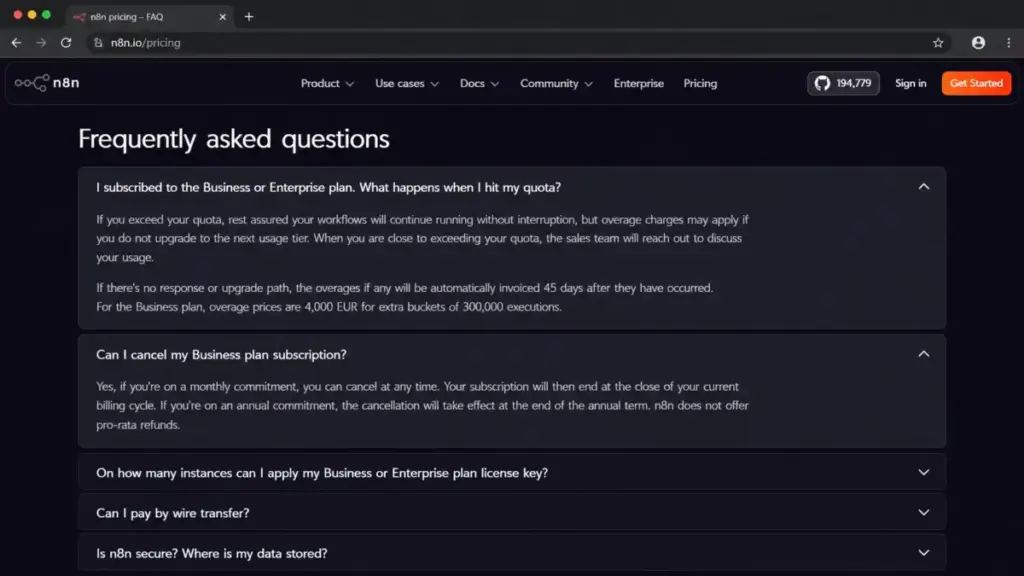Image resolution: width=1024 pixels, height=576 pixels.
Task: Open the Product dropdown menu
Action: [x=327, y=84]
